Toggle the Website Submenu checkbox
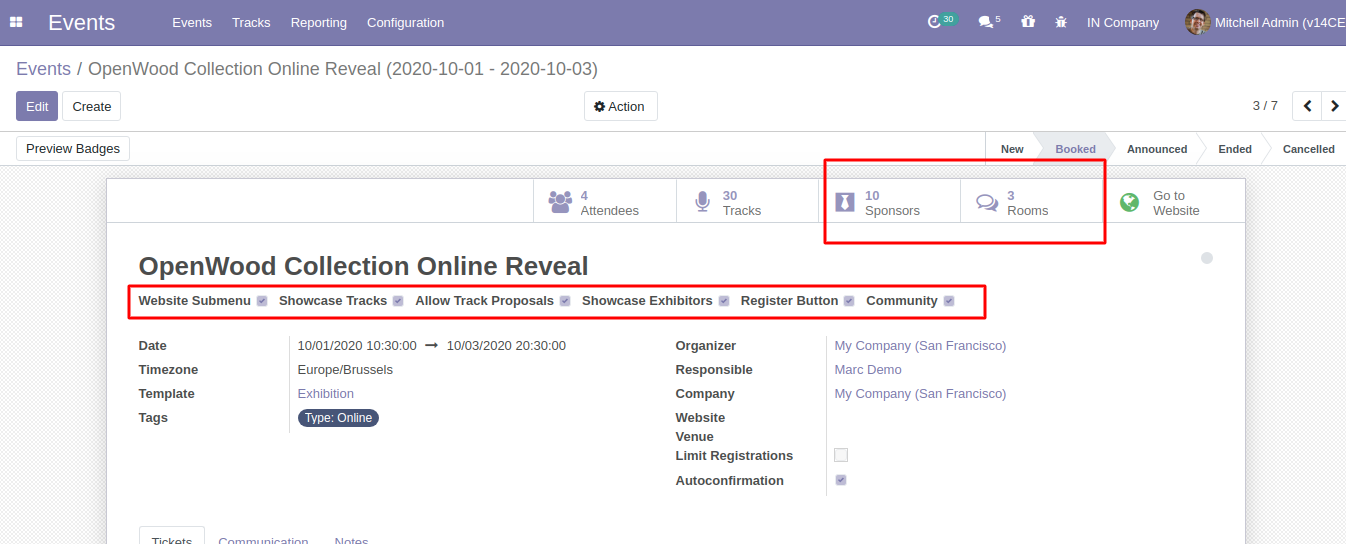1346x544 pixels. (x=262, y=301)
